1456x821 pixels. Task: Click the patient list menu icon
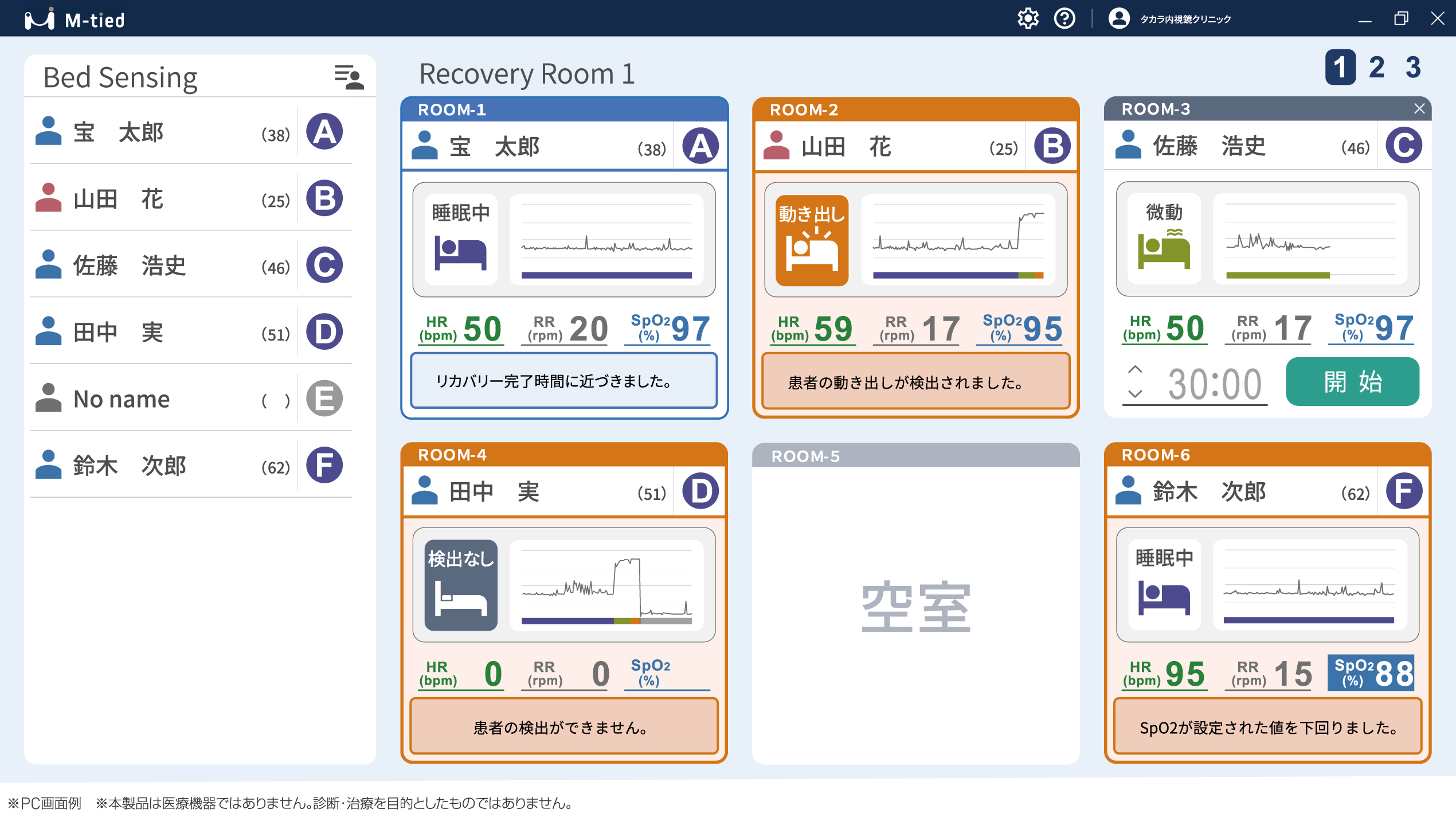[x=349, y=77]
